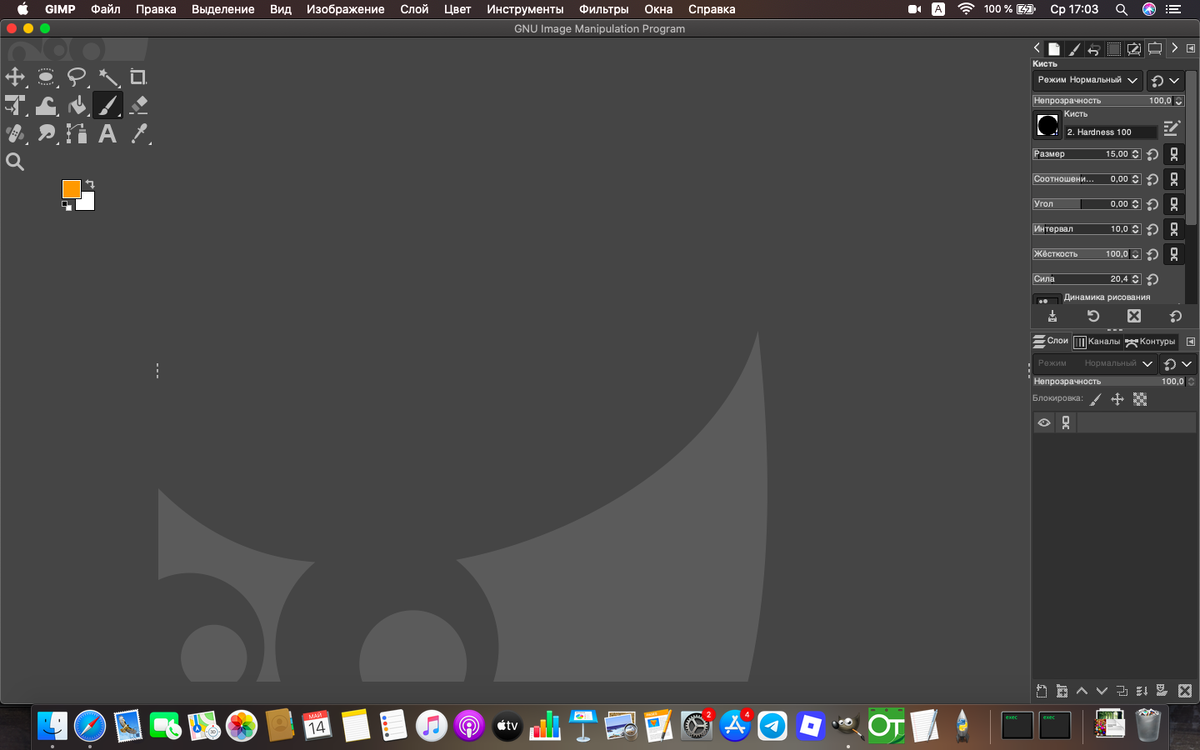Create a new layer button
Viewport: 1200px width, 750px height.
[x=1041, y=690]
